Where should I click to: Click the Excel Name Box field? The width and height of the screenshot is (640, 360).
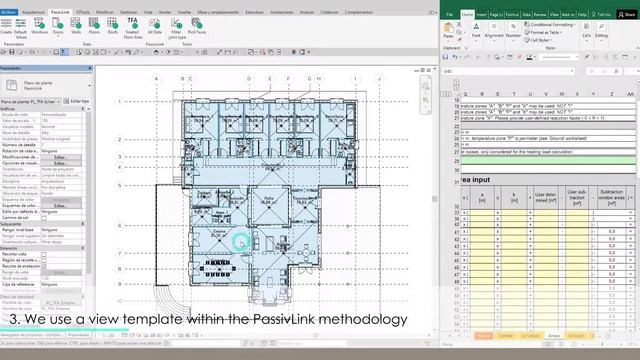(509, 71)
